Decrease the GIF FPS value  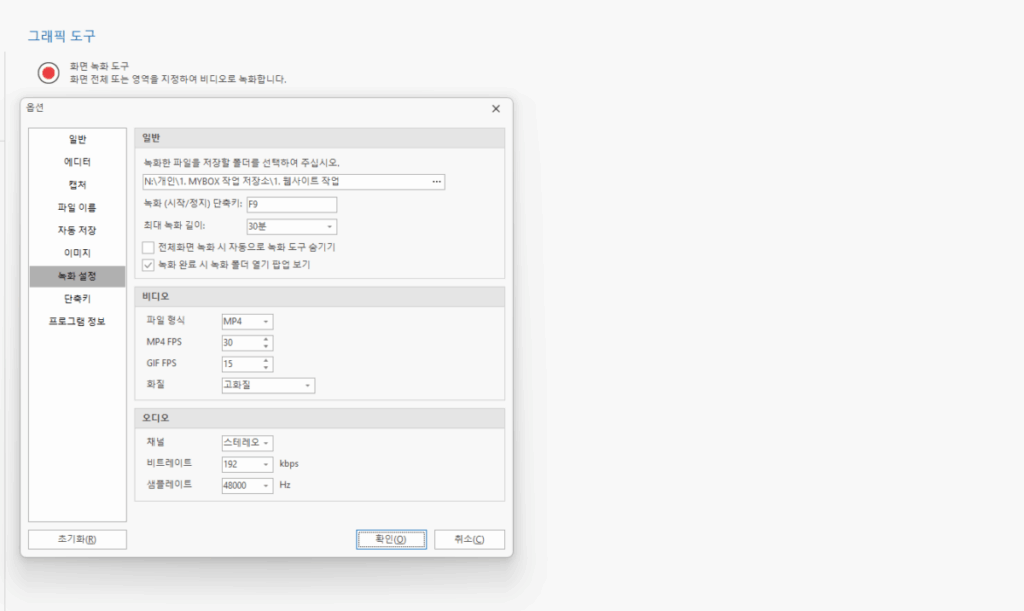point(266,367)
